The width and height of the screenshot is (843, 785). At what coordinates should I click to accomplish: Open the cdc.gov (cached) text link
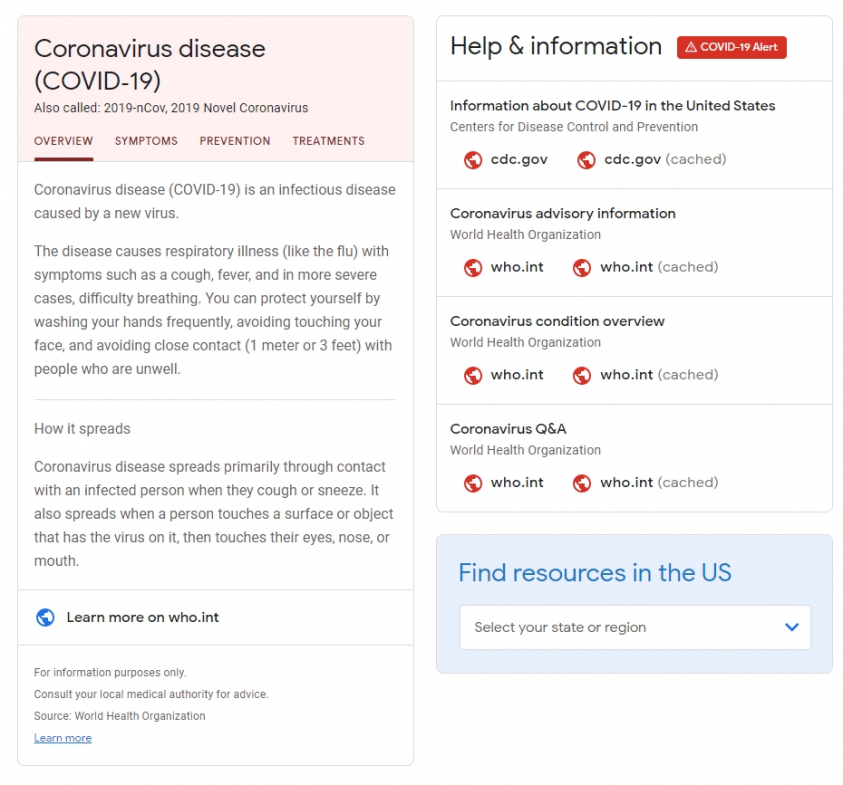click(665, 159)
